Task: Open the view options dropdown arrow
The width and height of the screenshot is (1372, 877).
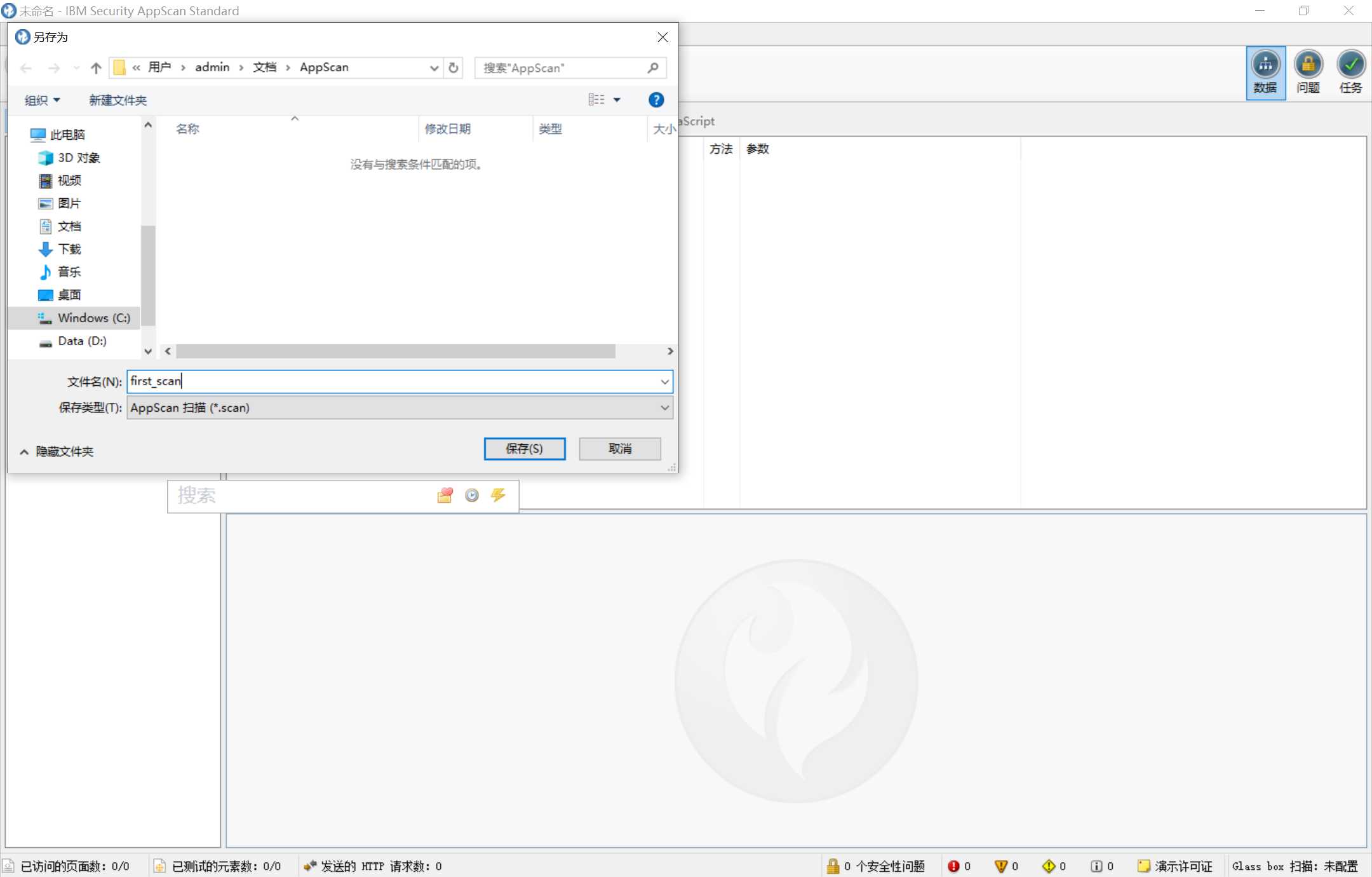Action: point(617,100)
